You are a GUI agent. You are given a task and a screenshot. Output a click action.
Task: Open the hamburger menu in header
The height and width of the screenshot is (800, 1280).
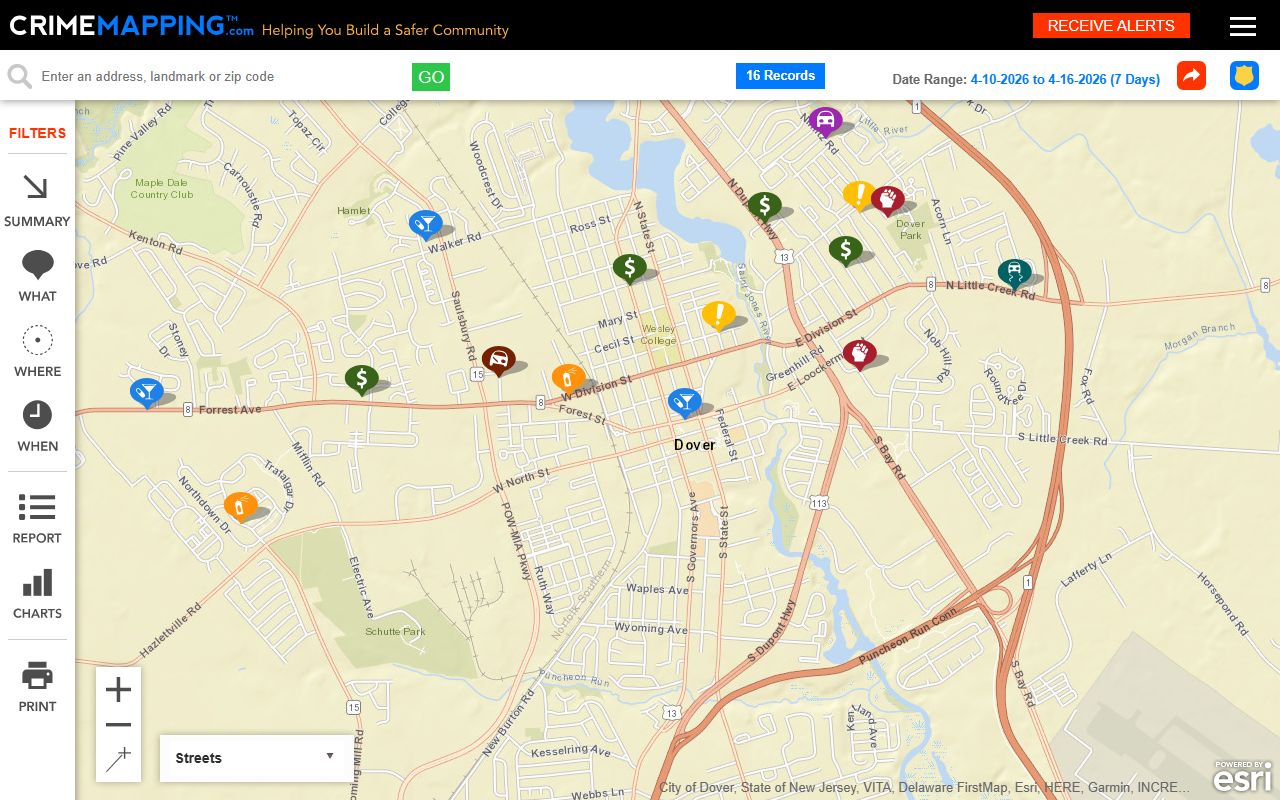click(x=1243, y=26)
